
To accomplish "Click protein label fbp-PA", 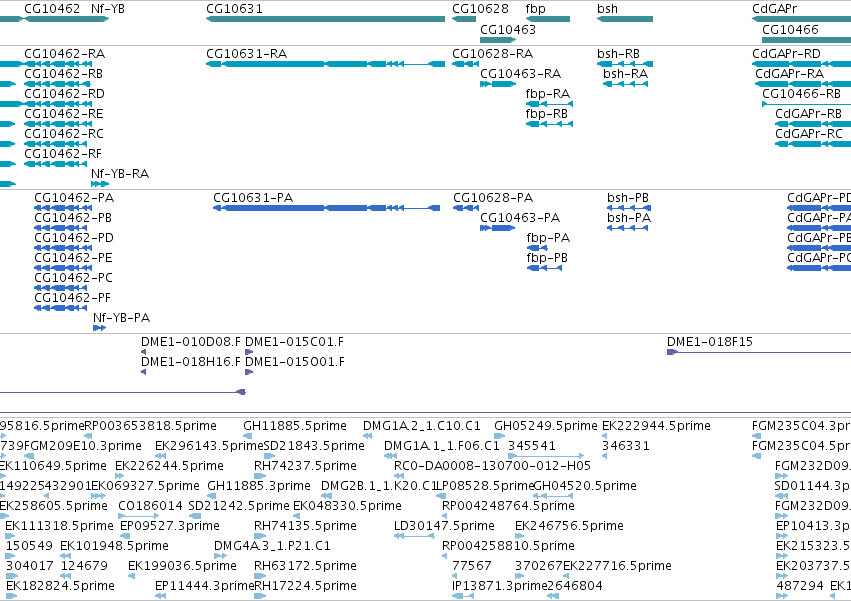I will click(x=548, y=238).
